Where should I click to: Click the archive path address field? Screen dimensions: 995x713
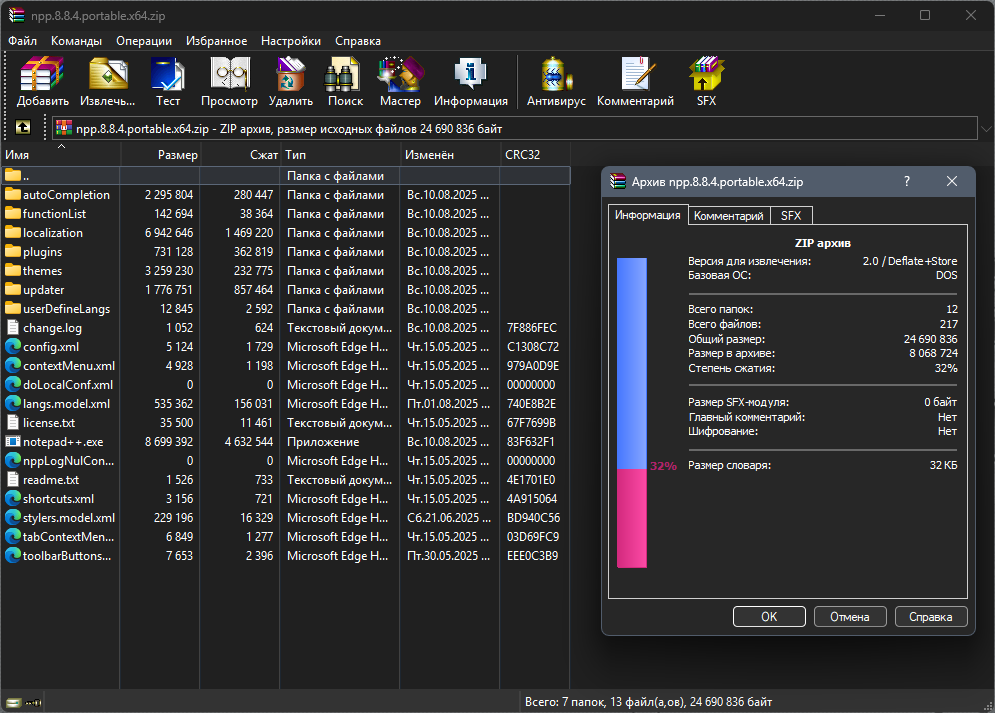(x=514, y=128)
